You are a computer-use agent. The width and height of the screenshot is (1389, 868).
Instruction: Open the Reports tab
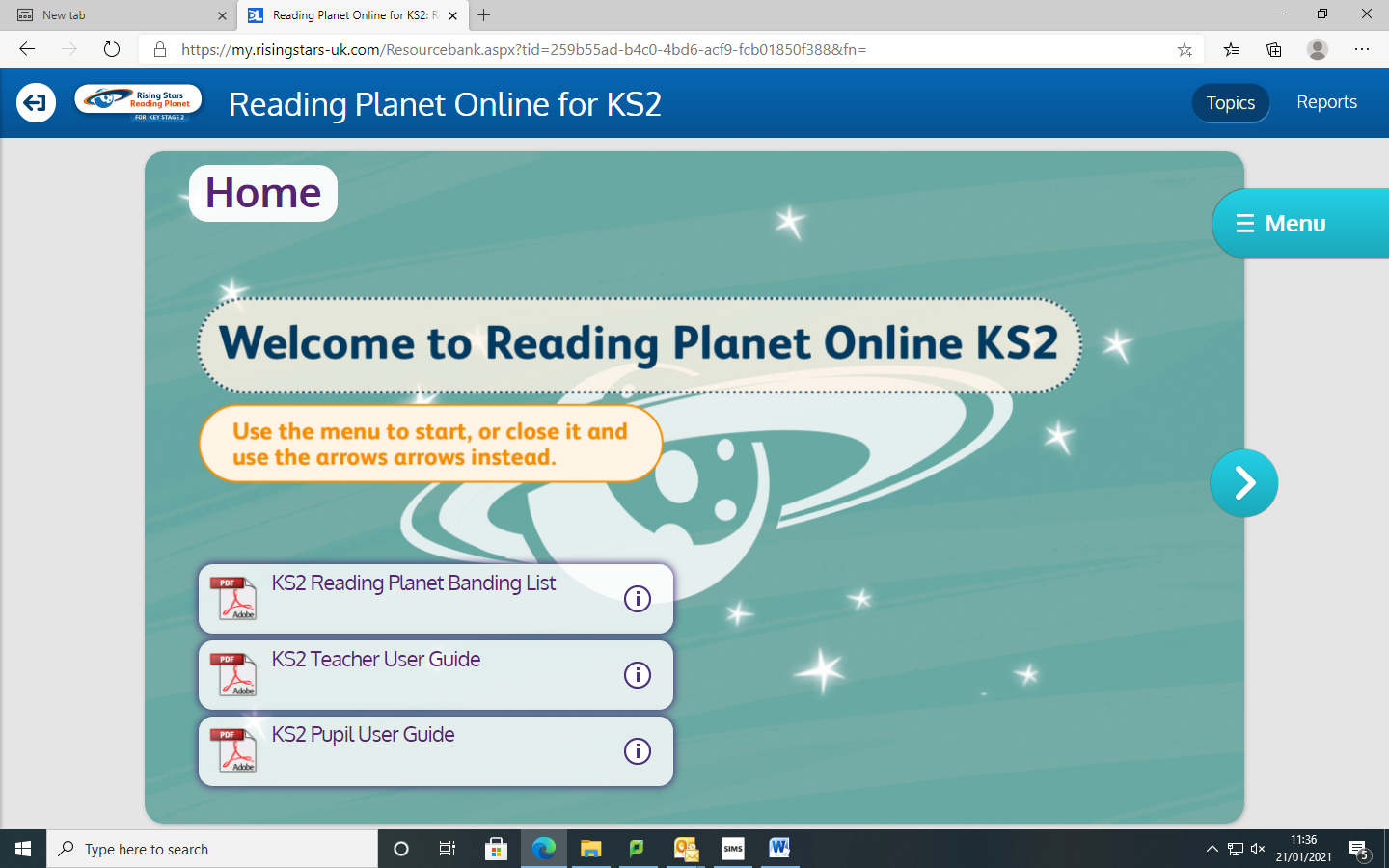click(1326, 102)
